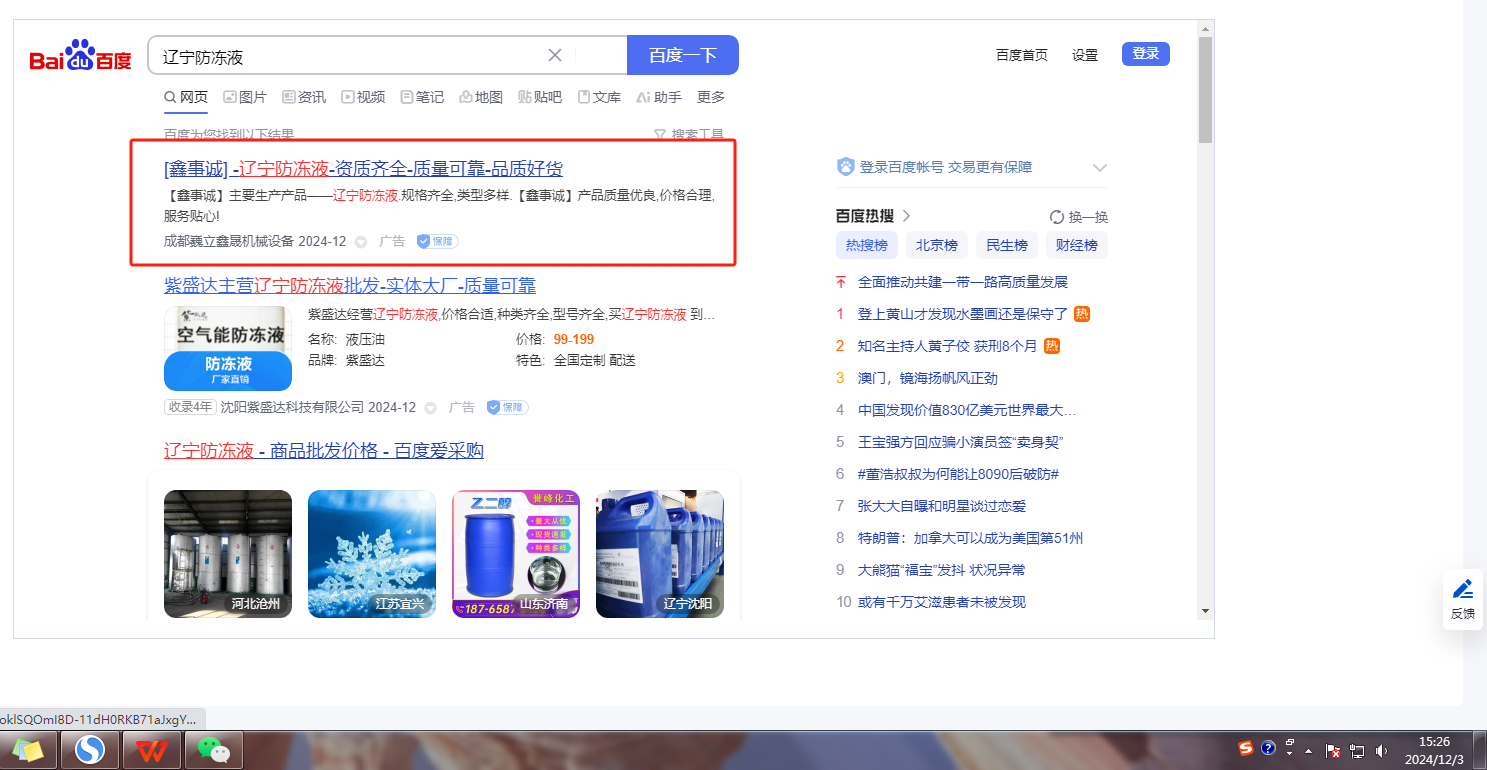This screenshot has height=770, width=1487.
Task: Click the Baidu logo
Action: pyautogui.click(x=80, y=56)
